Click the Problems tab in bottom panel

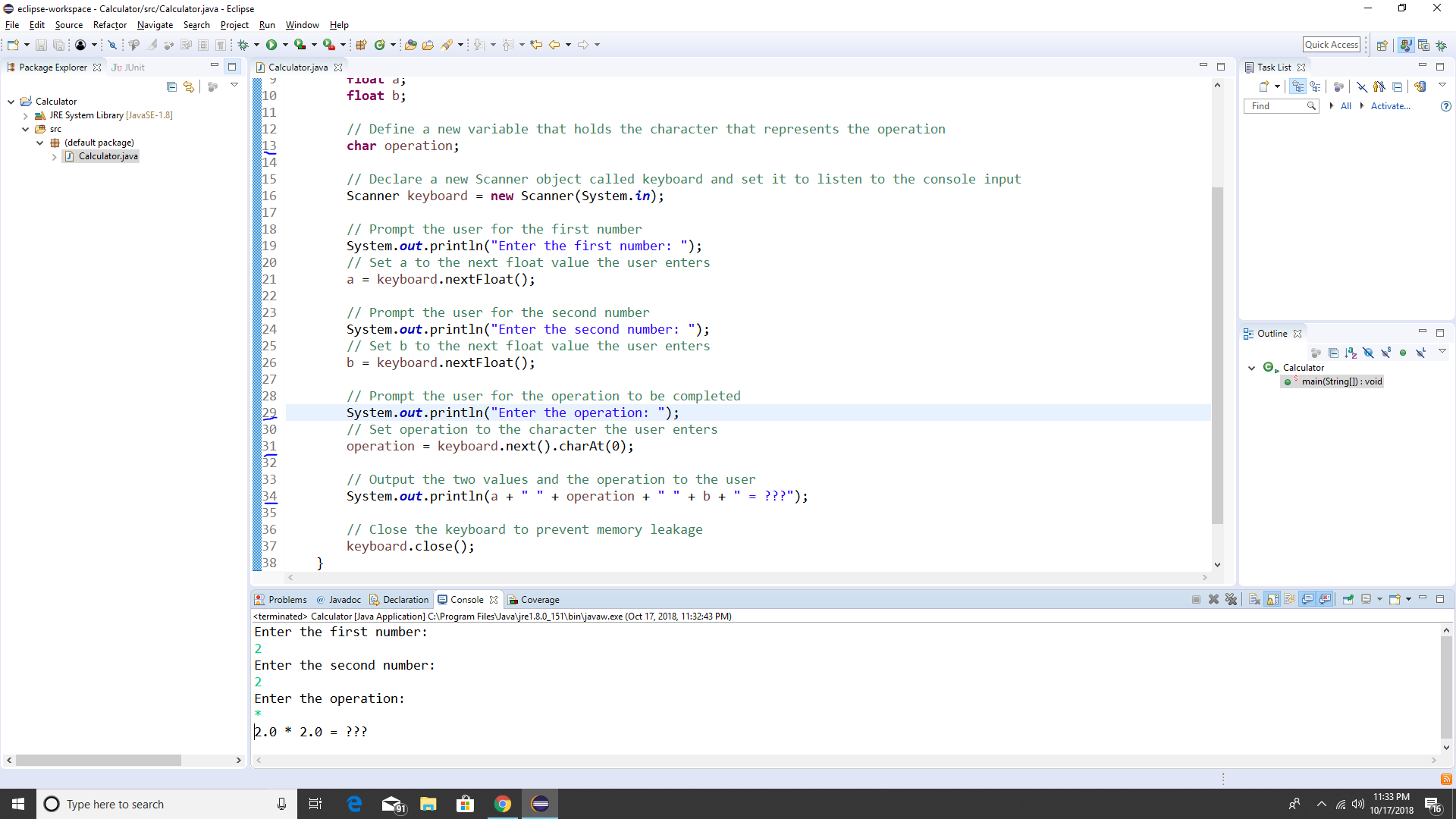pos(281,599)
